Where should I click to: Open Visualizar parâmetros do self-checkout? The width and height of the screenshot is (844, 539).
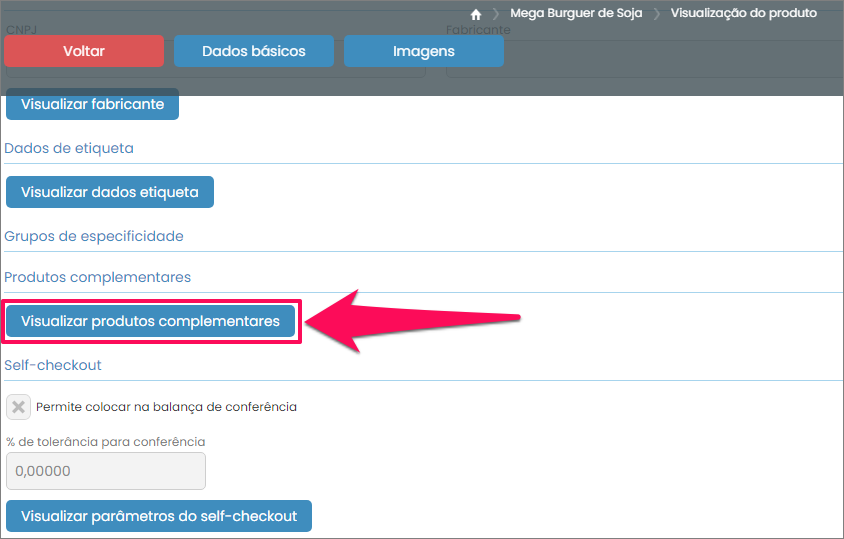click(159, 516)
